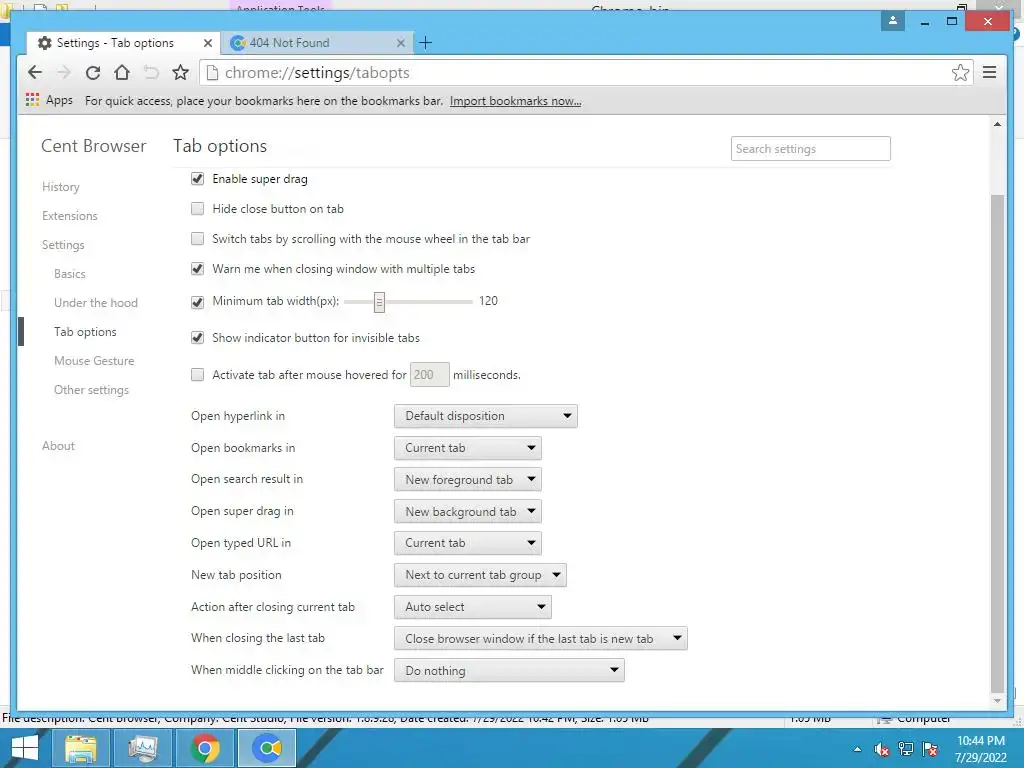Bookmark page with star inside address bar

click(960, 72)
